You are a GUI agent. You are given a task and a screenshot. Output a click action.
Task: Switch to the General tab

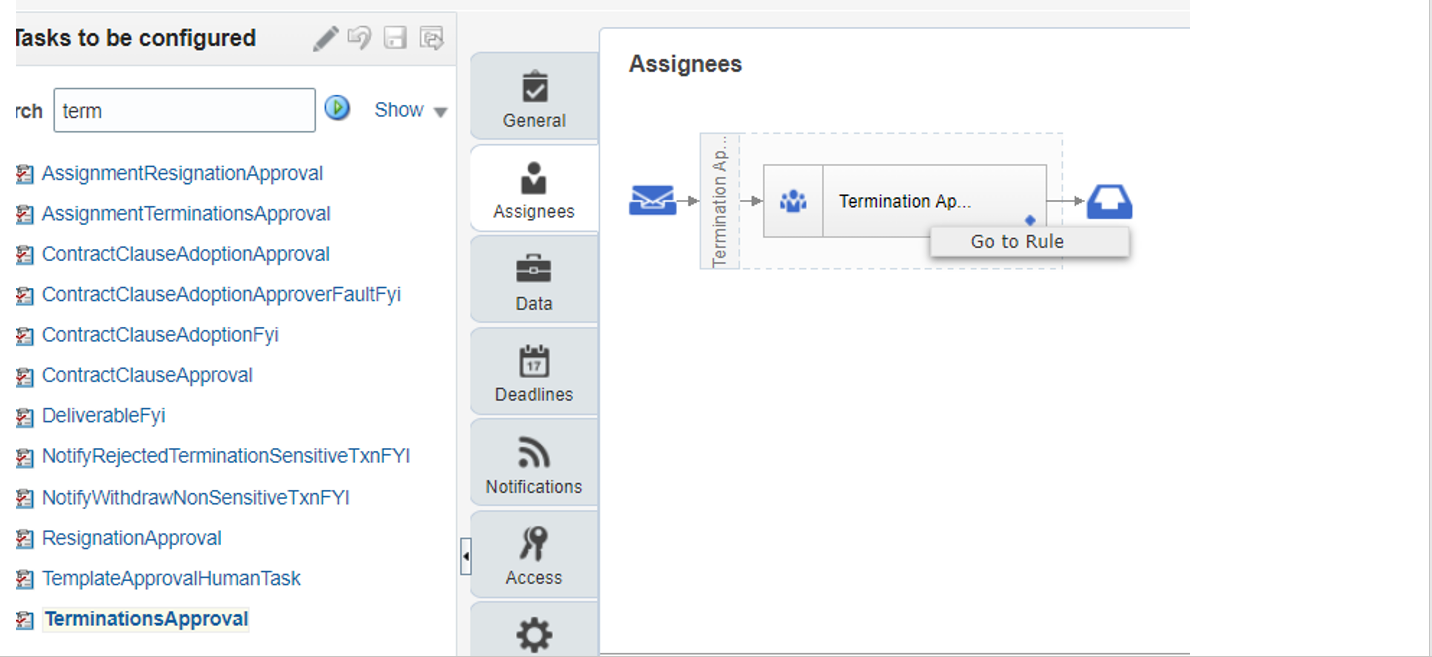tap(533, 97)
